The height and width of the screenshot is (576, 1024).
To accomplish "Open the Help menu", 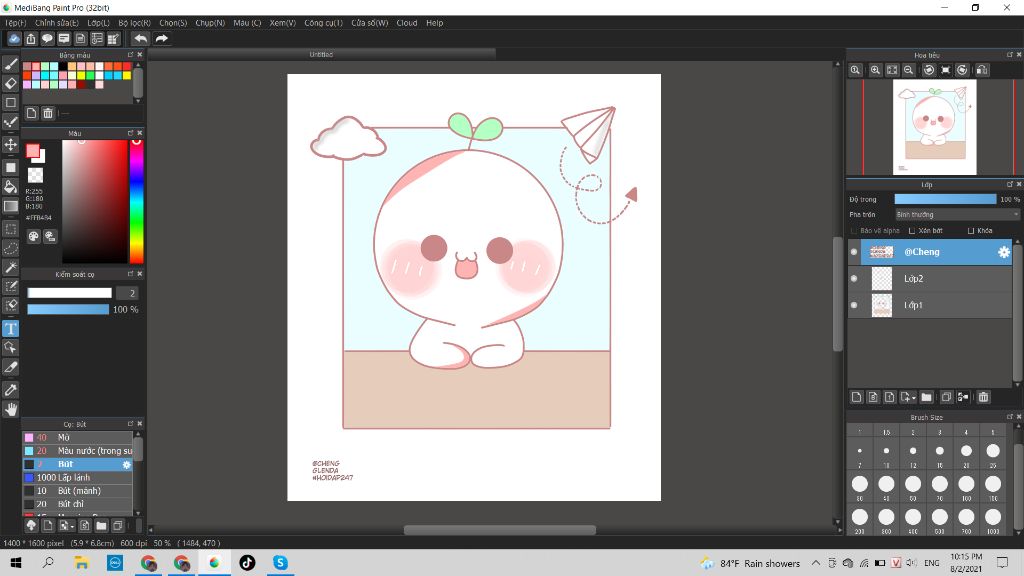I will click(435, 23).
